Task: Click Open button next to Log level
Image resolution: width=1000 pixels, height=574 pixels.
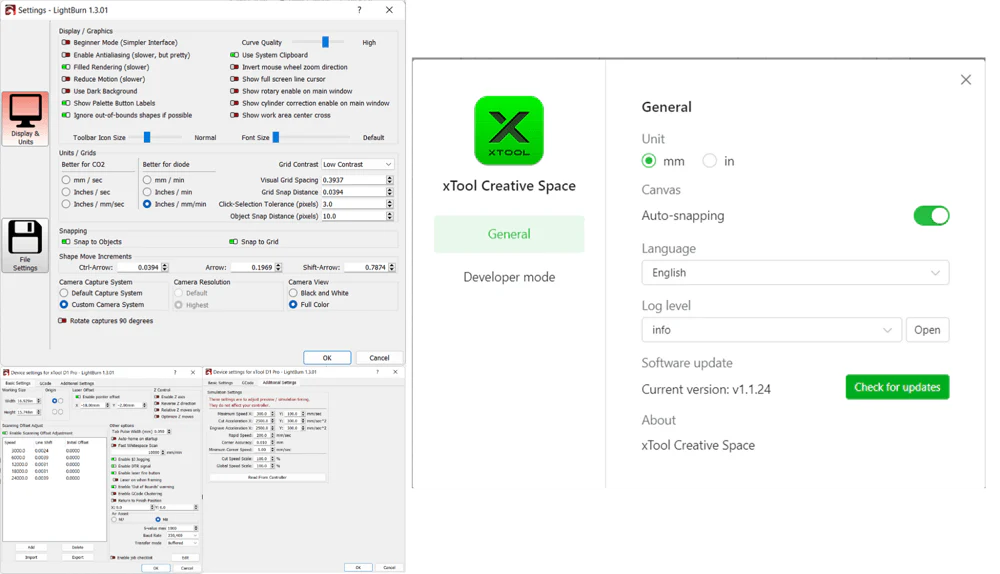Action: [927, 330]
